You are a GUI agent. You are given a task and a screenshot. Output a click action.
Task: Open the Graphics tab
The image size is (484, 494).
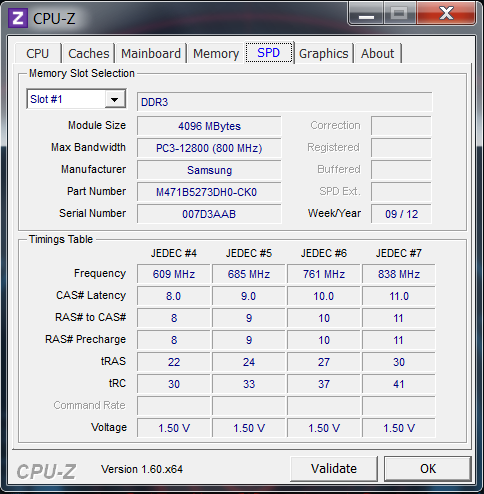[x=324, y=53]
